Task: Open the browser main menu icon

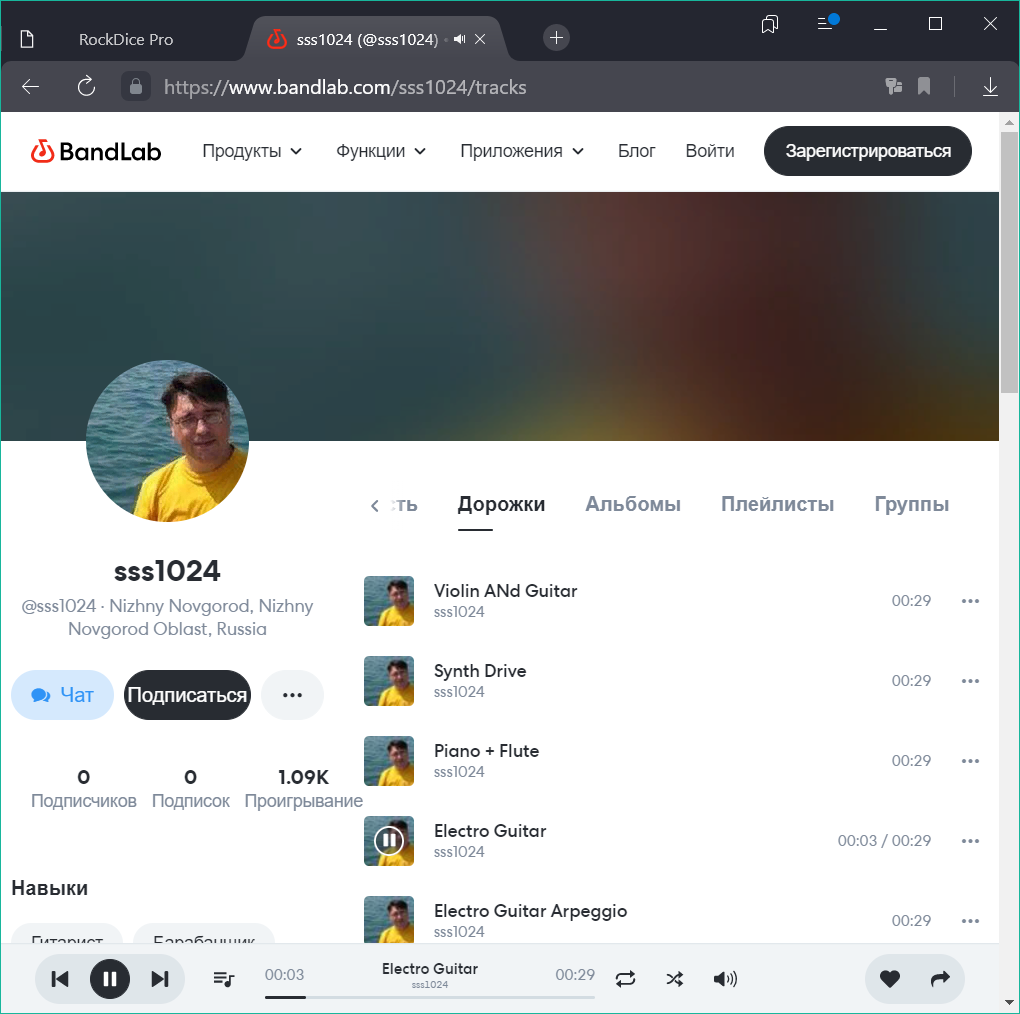Action: click(x=827, y=22)
